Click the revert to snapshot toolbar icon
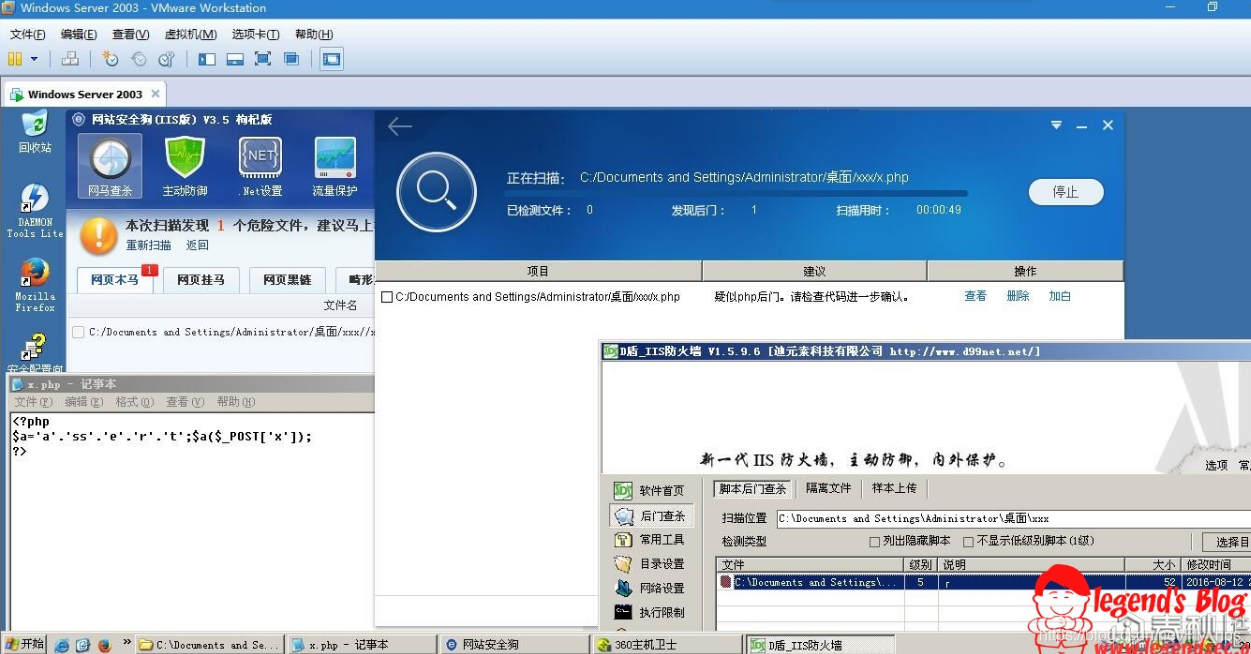This screenshot has height=654, width=1251. 138,59
